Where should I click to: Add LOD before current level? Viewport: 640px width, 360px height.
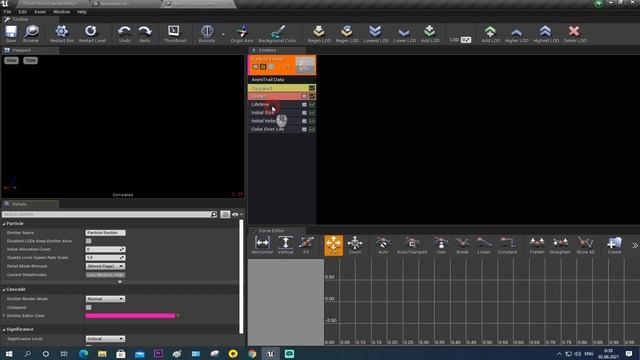click(430, 33)
